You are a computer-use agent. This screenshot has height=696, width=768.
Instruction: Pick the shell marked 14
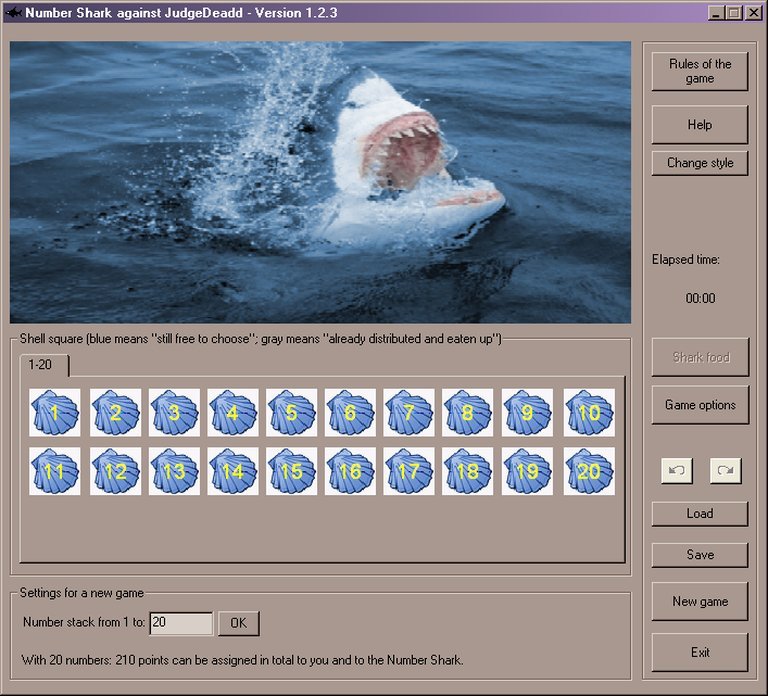pos(233,471)
